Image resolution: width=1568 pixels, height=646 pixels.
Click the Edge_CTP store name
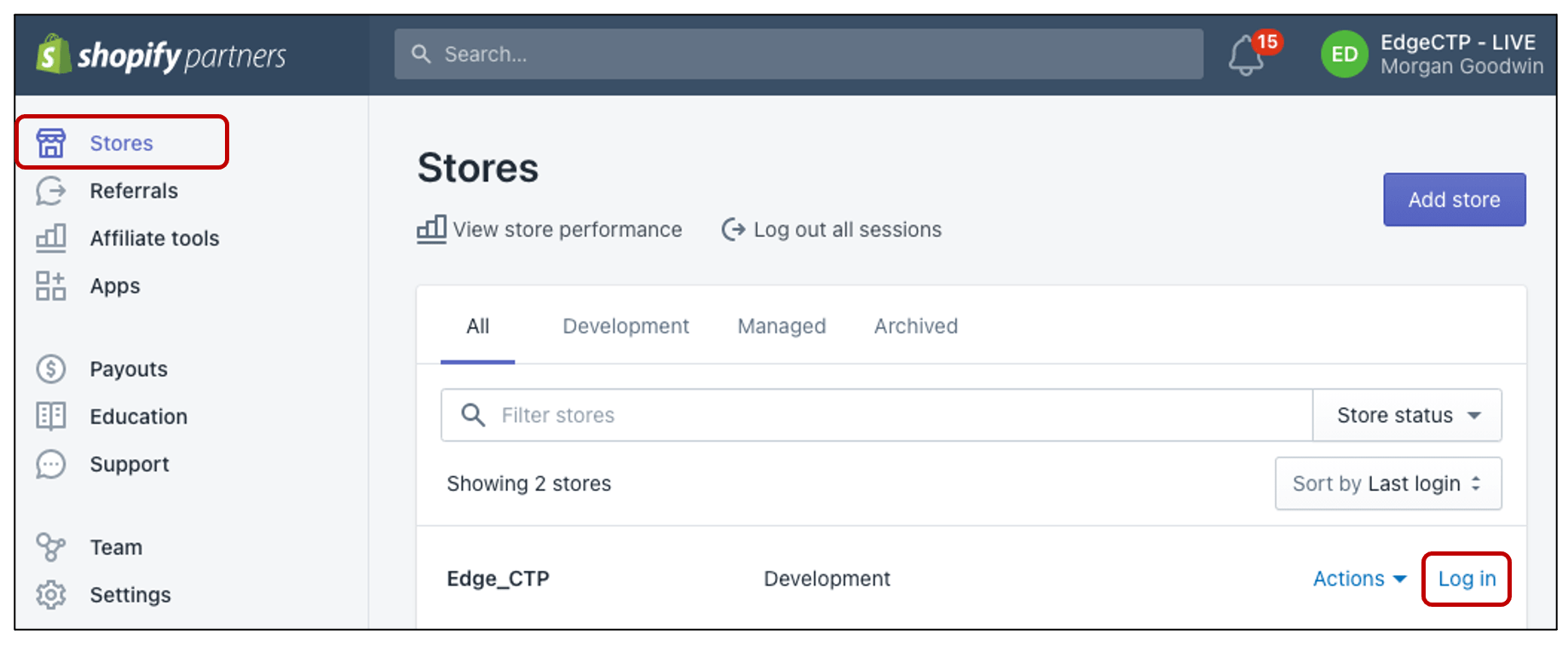498,579
